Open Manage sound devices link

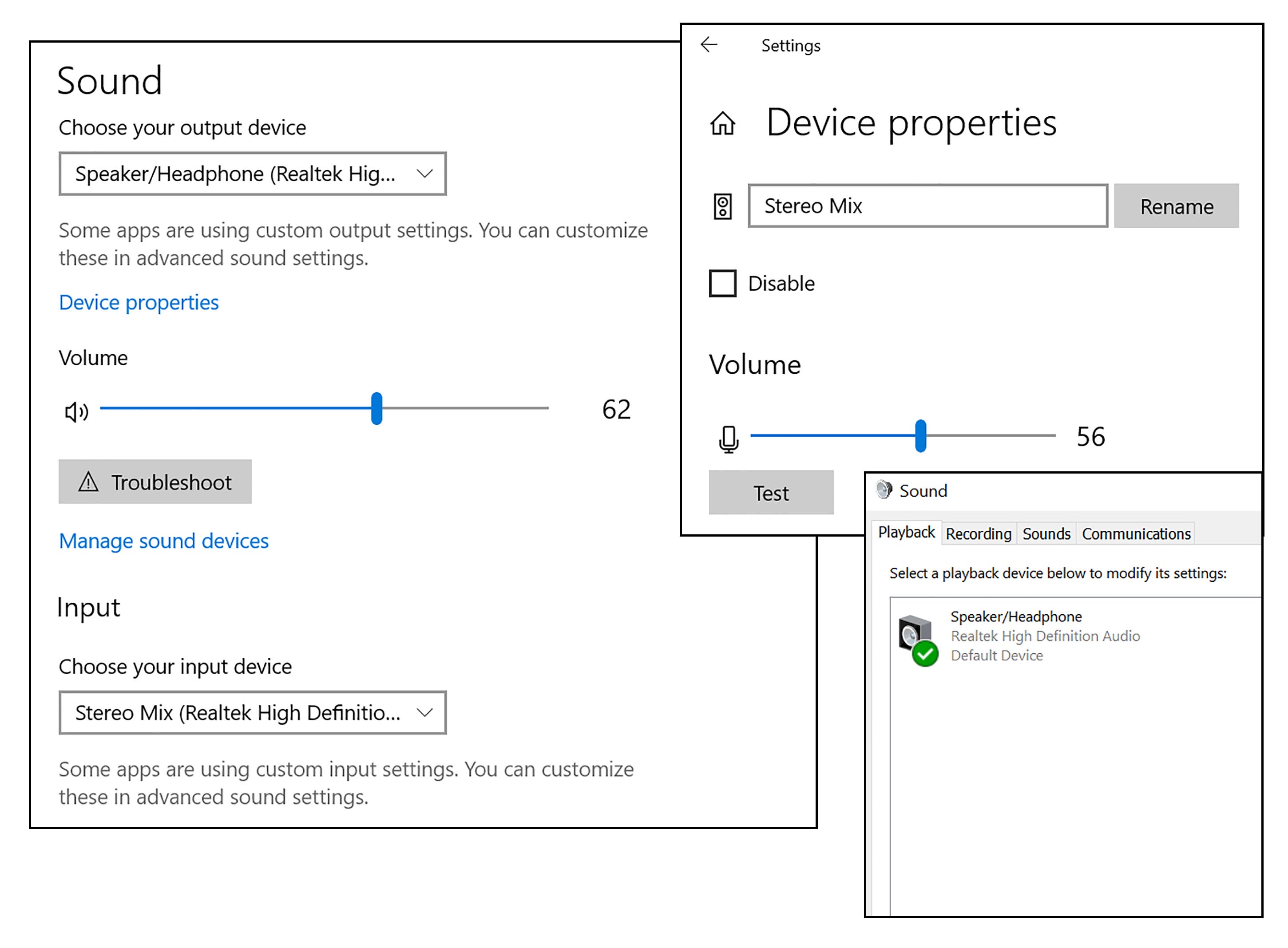pyautogui.click(x=163, y=541)
